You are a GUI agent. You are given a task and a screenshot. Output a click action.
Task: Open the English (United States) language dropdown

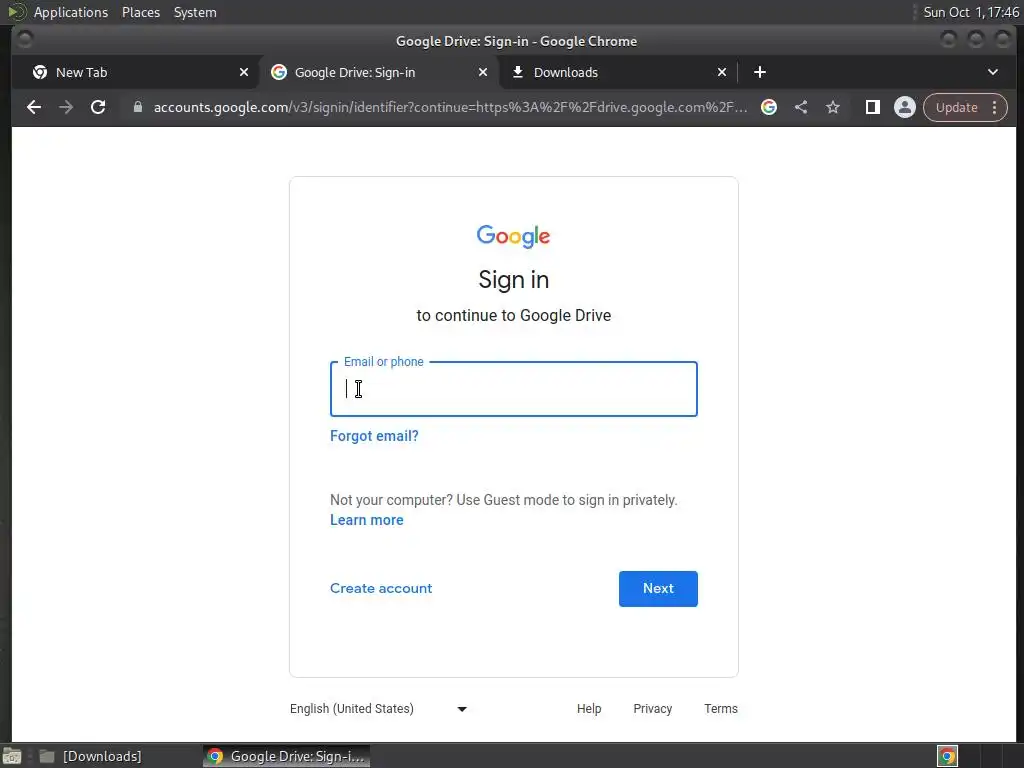tap(379, 709)
